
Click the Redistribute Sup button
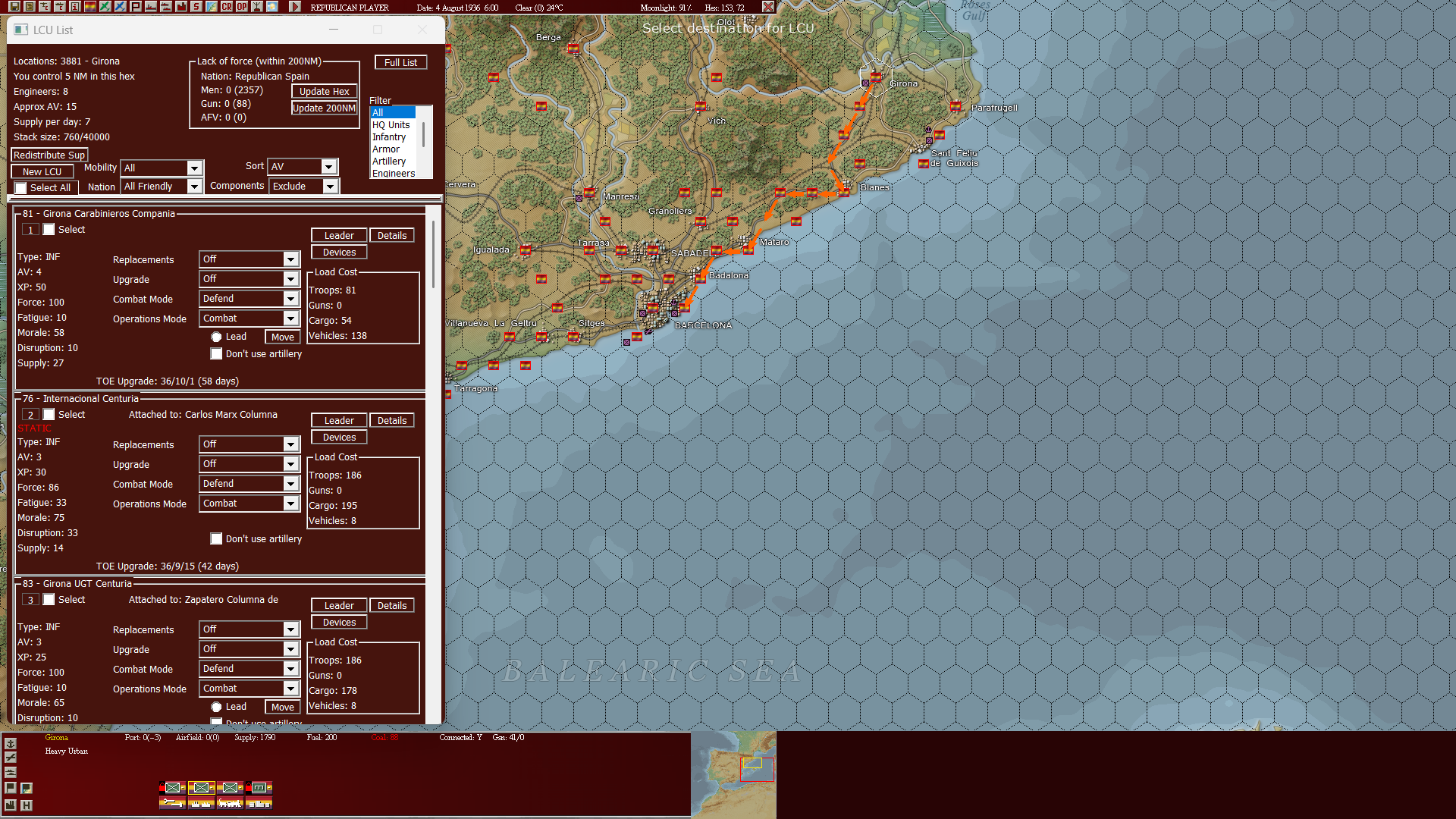tap(49, 155)
